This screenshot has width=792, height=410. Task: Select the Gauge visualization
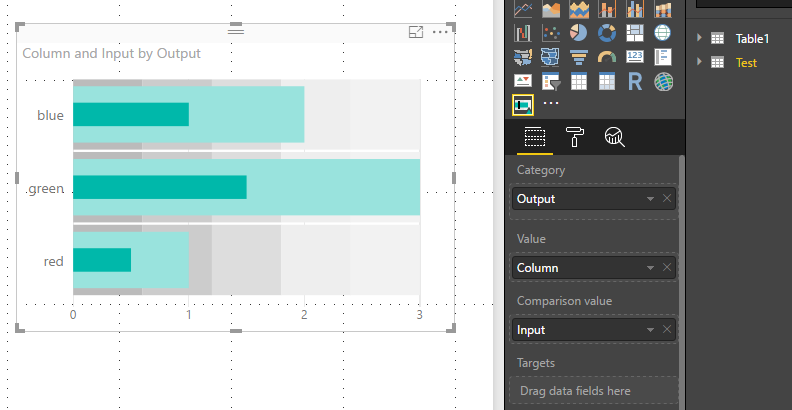pos(607,57)
